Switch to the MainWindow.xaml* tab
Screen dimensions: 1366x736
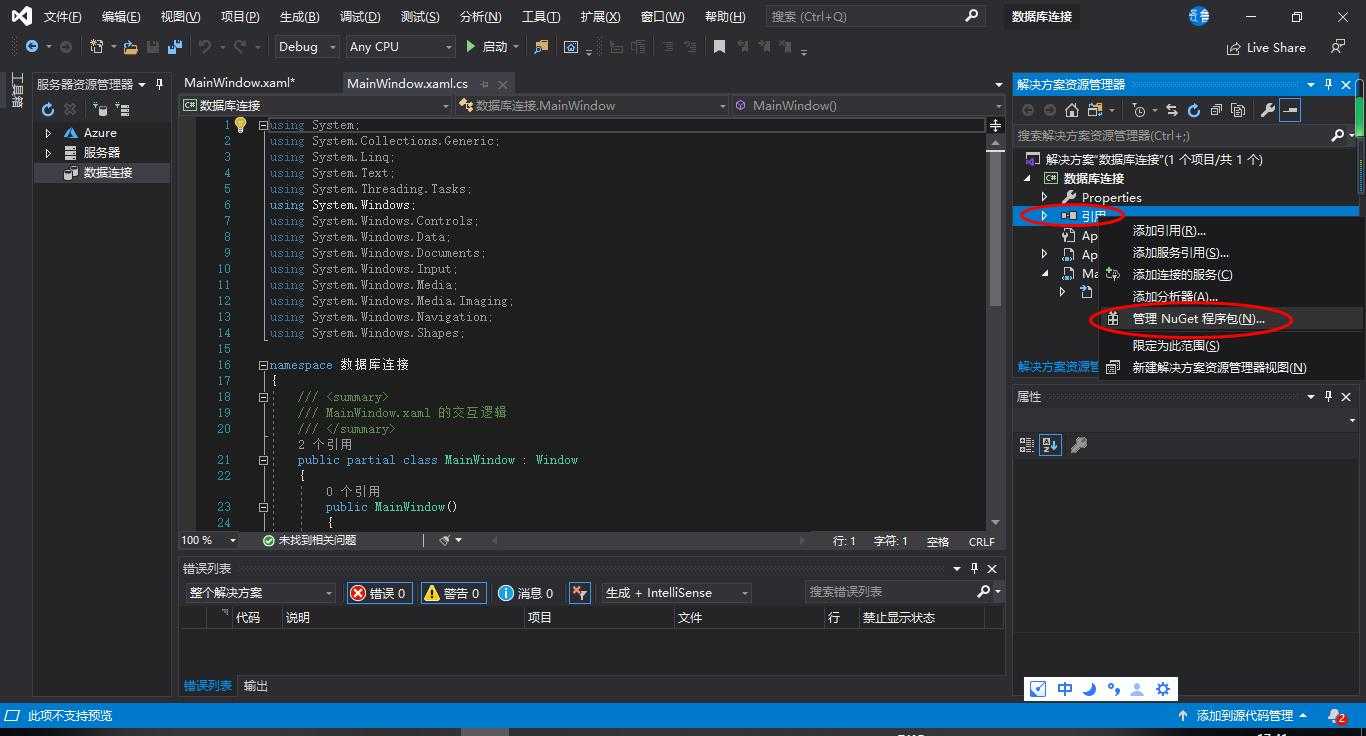point(240,83)
